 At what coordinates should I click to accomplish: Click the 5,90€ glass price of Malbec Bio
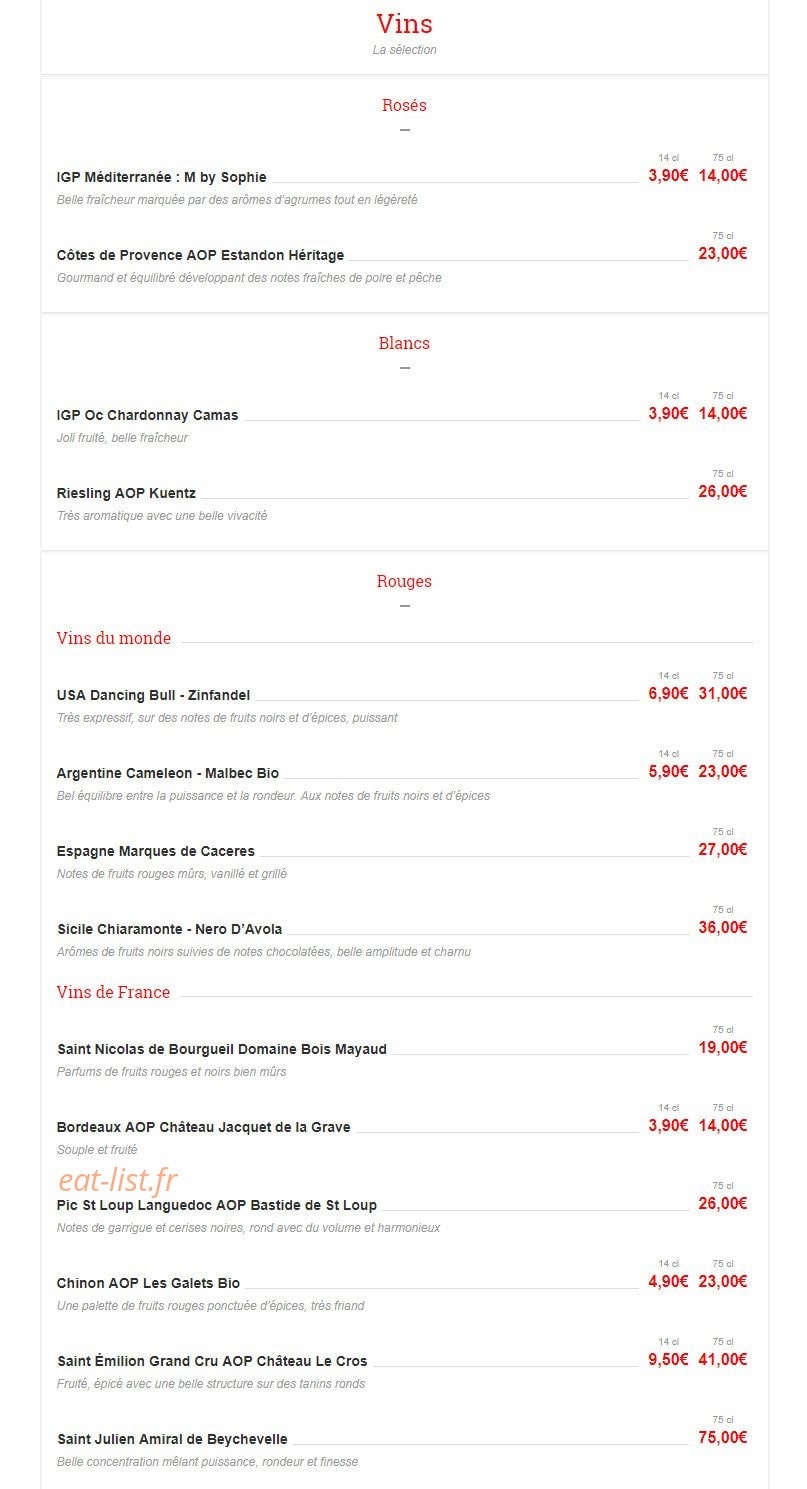tap(668, 772)
